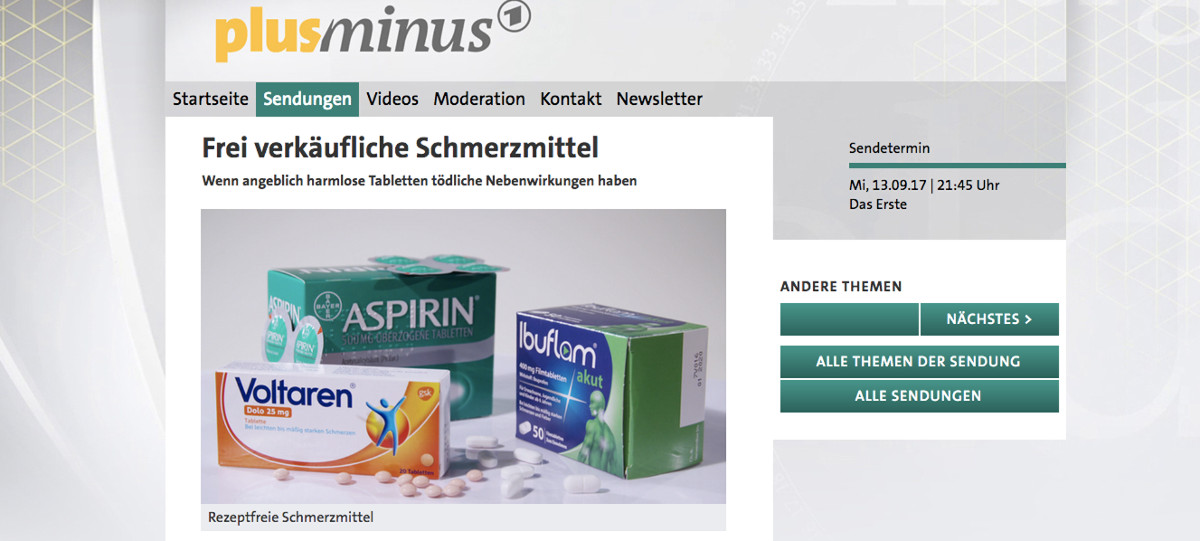The height and width of the screenshot is (541, 1200).
Task: Click the Sendetermin date text
Action: (x=923, y=185)
